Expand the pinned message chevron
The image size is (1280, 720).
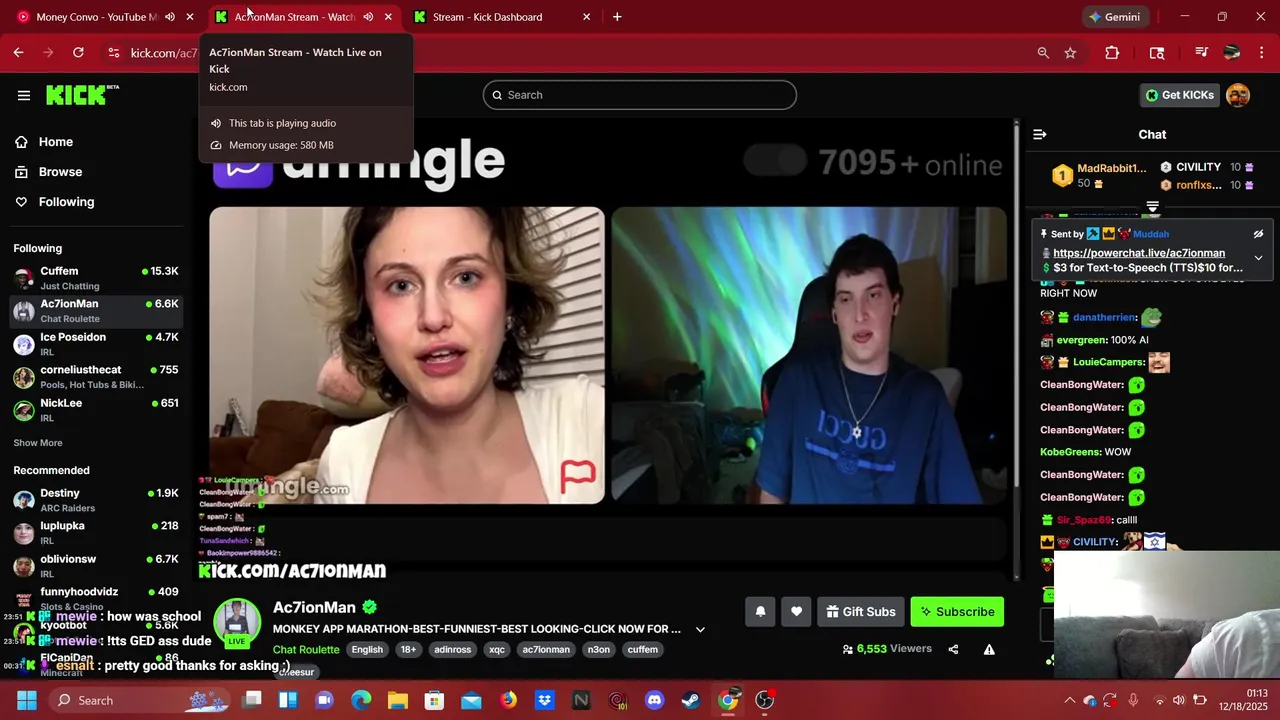click(1258, 258)
